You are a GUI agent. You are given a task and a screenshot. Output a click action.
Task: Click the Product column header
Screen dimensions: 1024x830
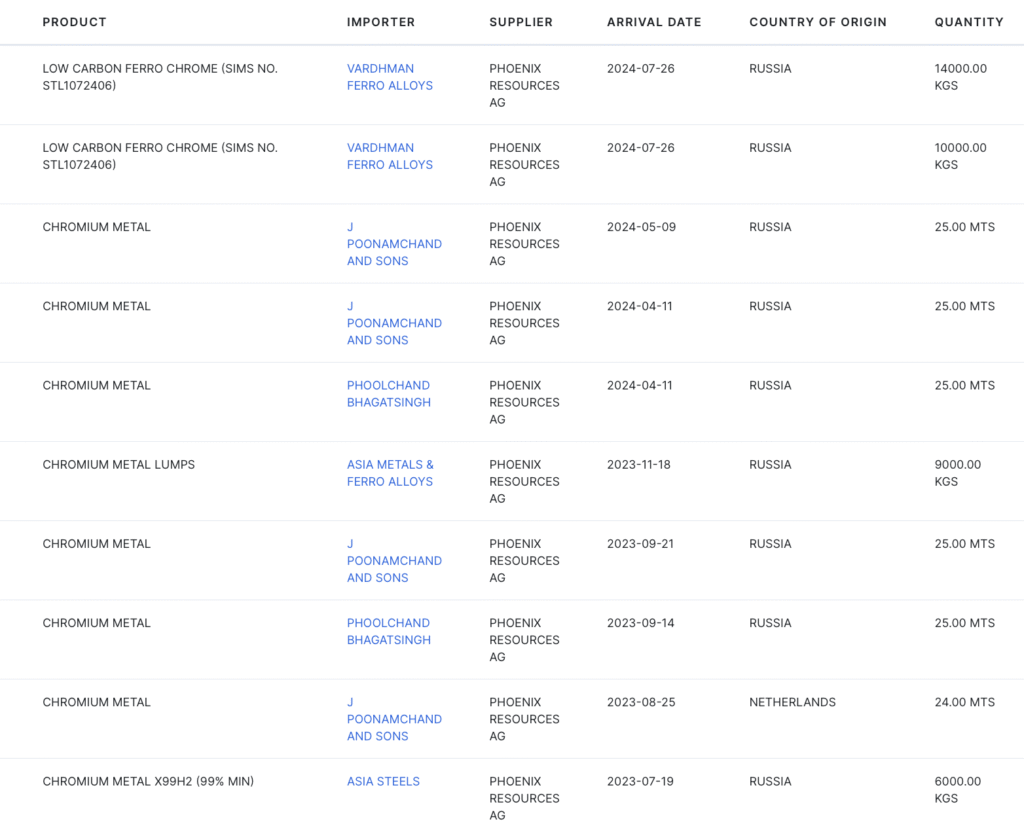click(x=74, y=22)
